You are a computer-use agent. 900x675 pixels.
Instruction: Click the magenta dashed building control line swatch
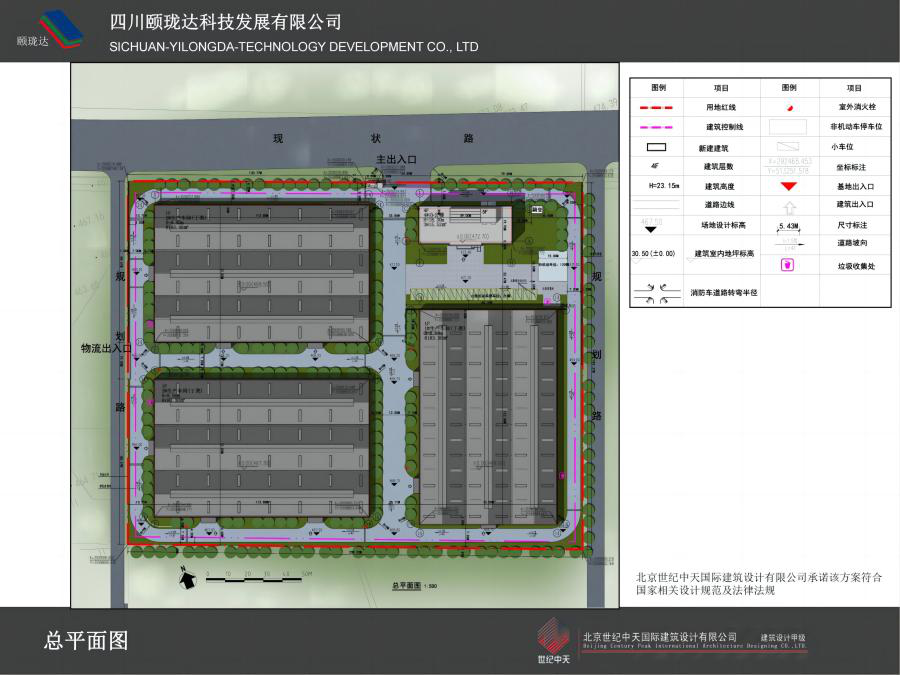click(x=658, y=127)
